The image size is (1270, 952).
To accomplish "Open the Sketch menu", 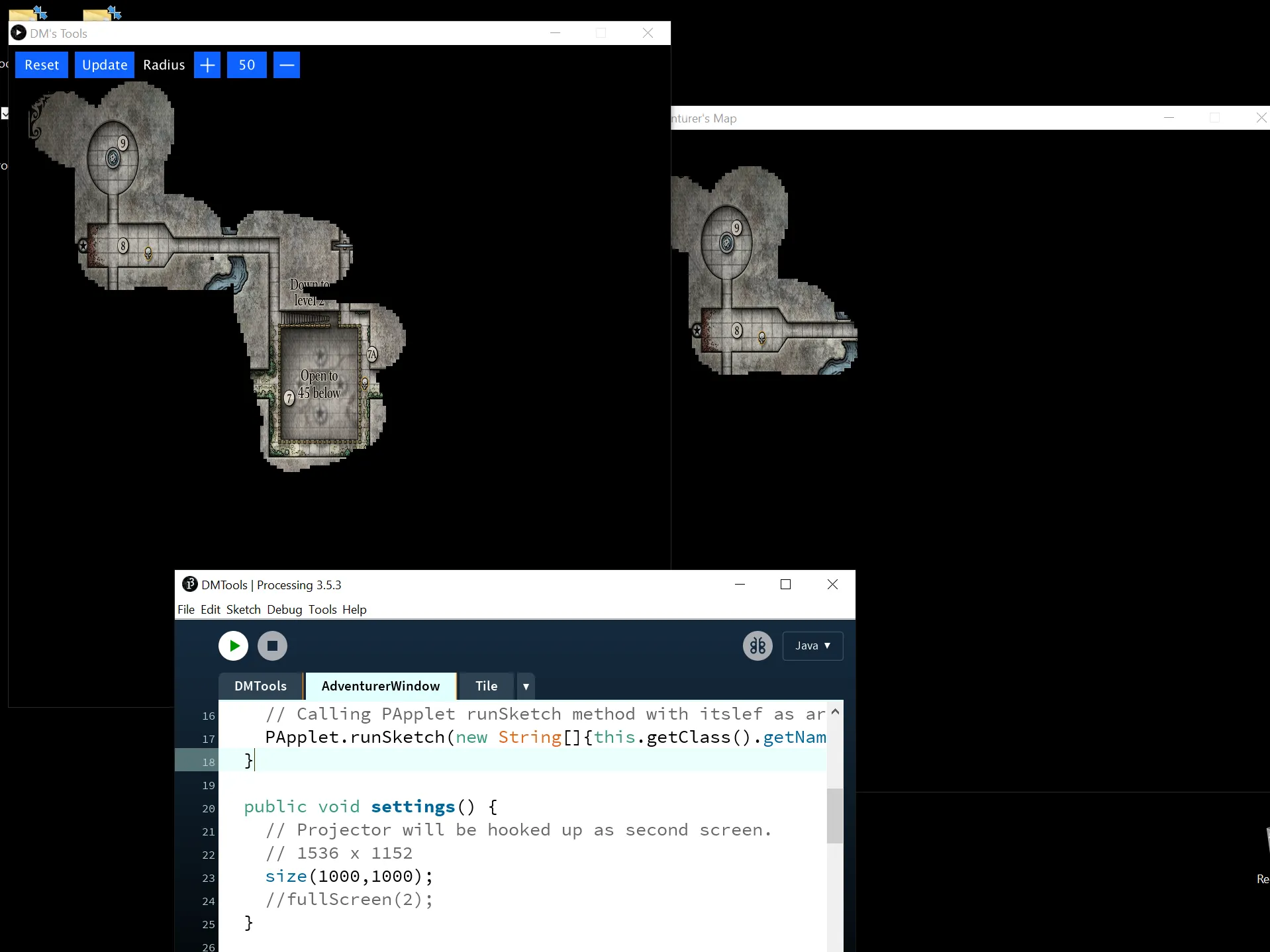I will (244, 610).
